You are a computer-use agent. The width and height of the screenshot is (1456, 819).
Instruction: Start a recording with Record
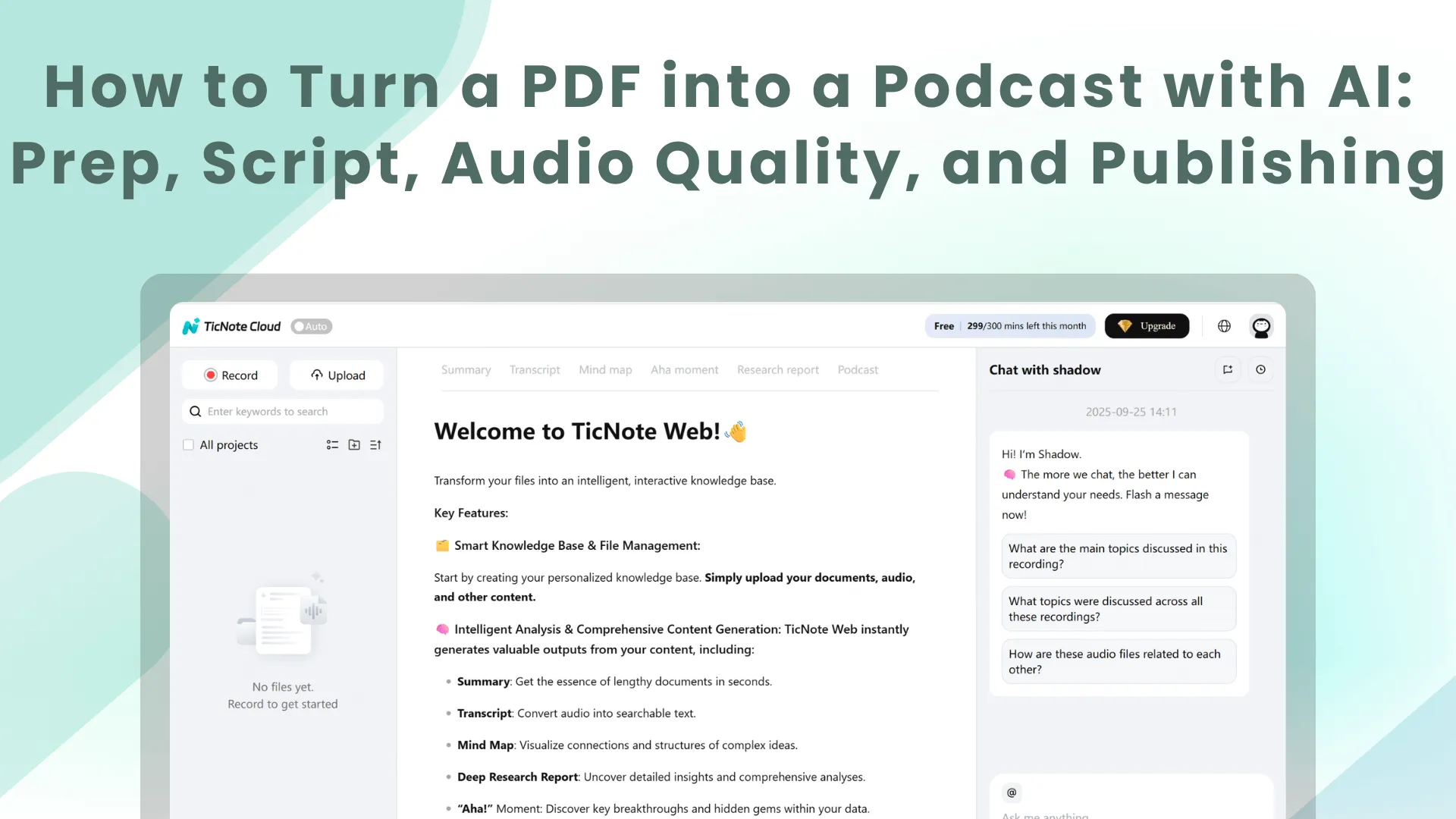231,375
